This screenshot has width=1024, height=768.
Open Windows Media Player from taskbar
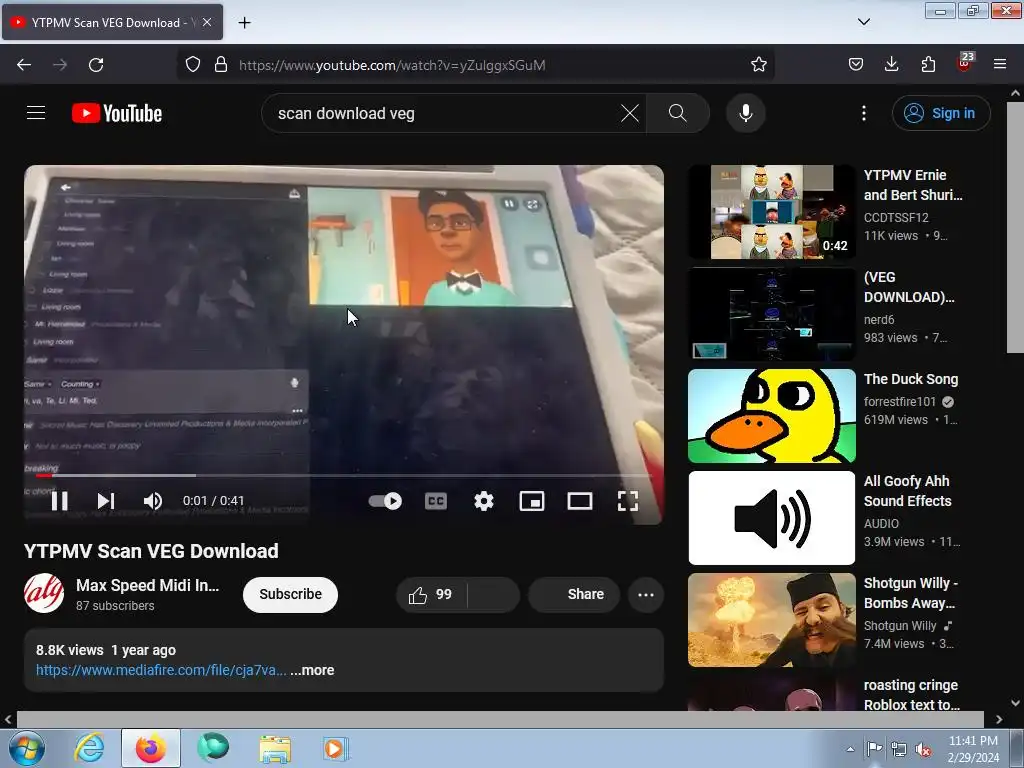336,748
